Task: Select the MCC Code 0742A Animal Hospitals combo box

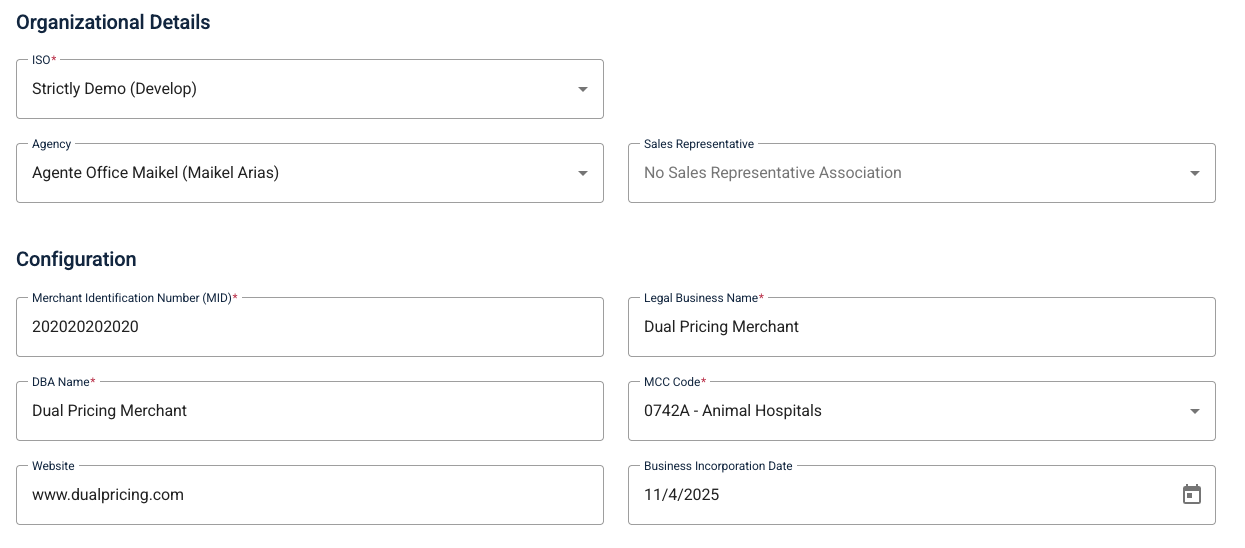Action: click(x=922, y=411)
